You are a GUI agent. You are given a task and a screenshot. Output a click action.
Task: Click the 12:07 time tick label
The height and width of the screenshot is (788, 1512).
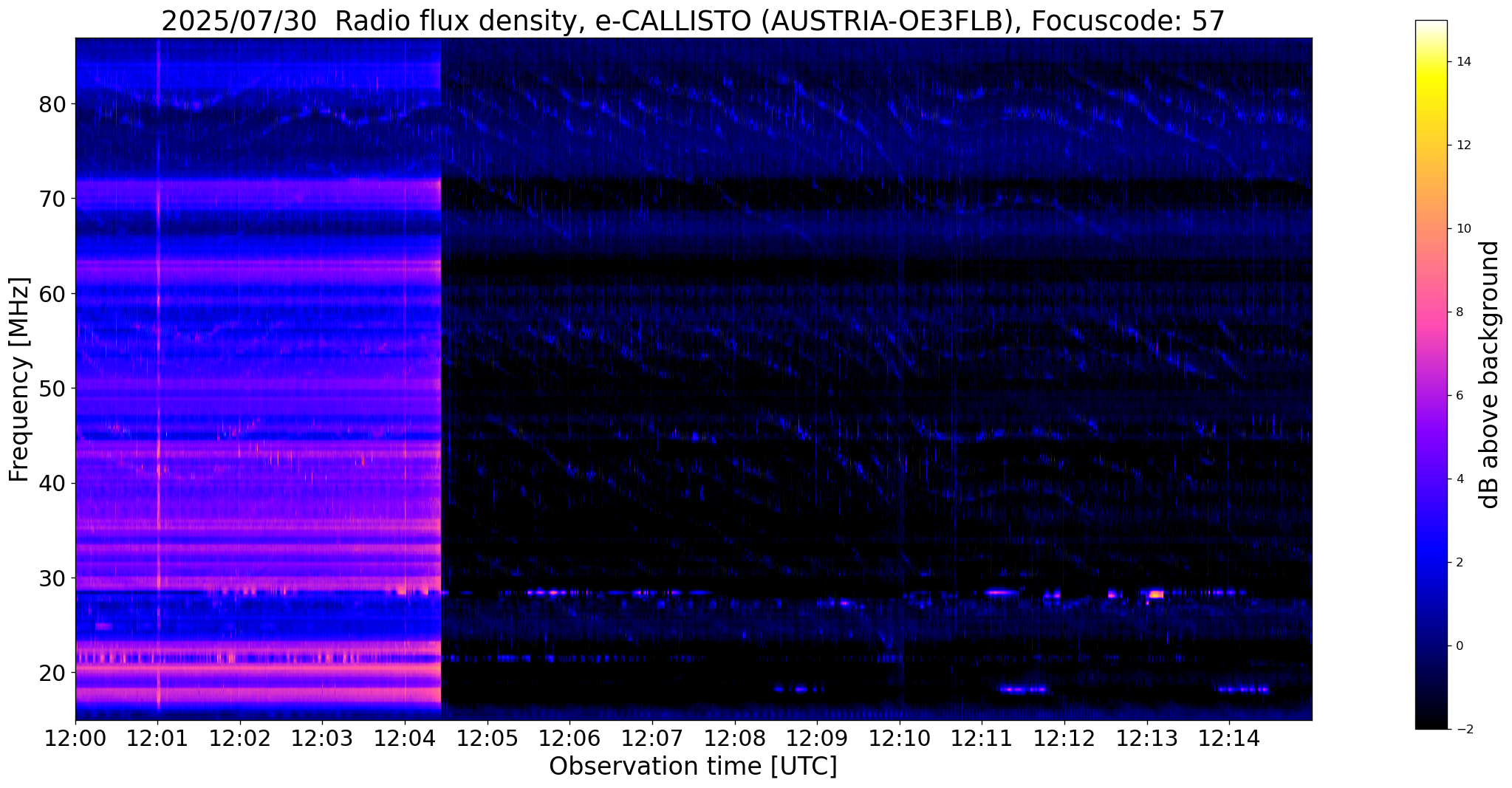[651, 739]
